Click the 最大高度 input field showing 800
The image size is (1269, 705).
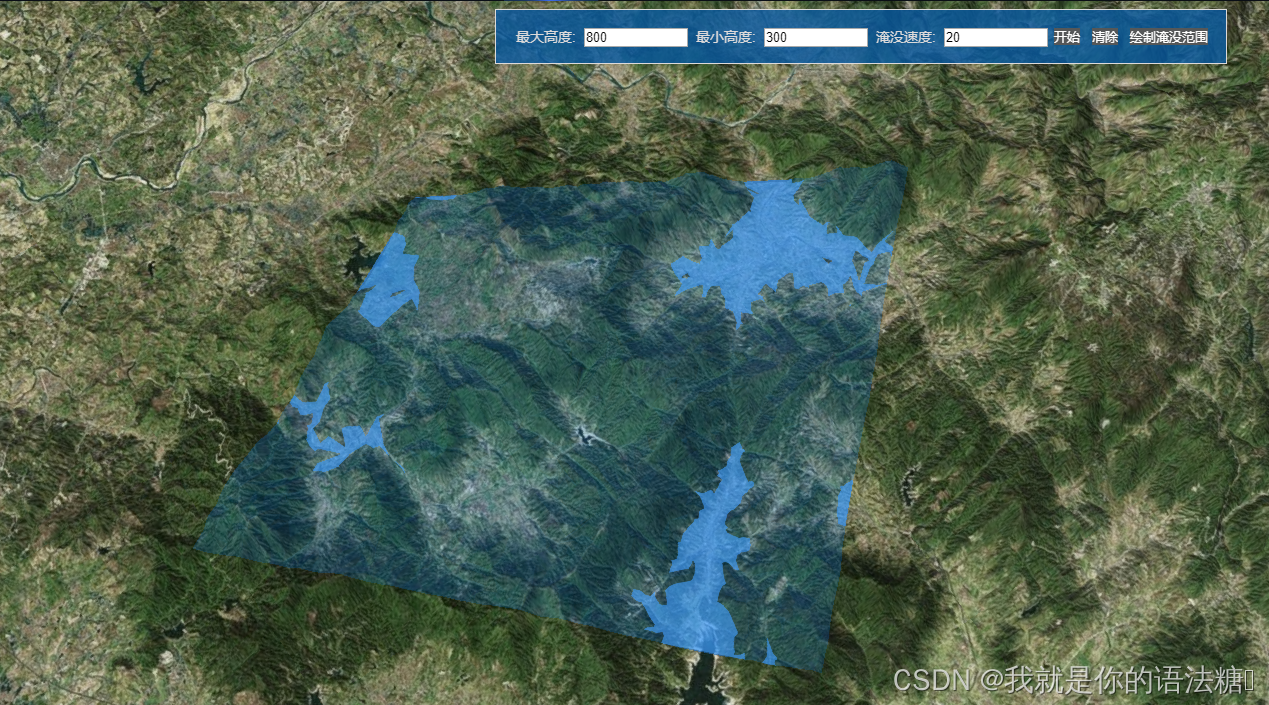click(x=636, y=37)
